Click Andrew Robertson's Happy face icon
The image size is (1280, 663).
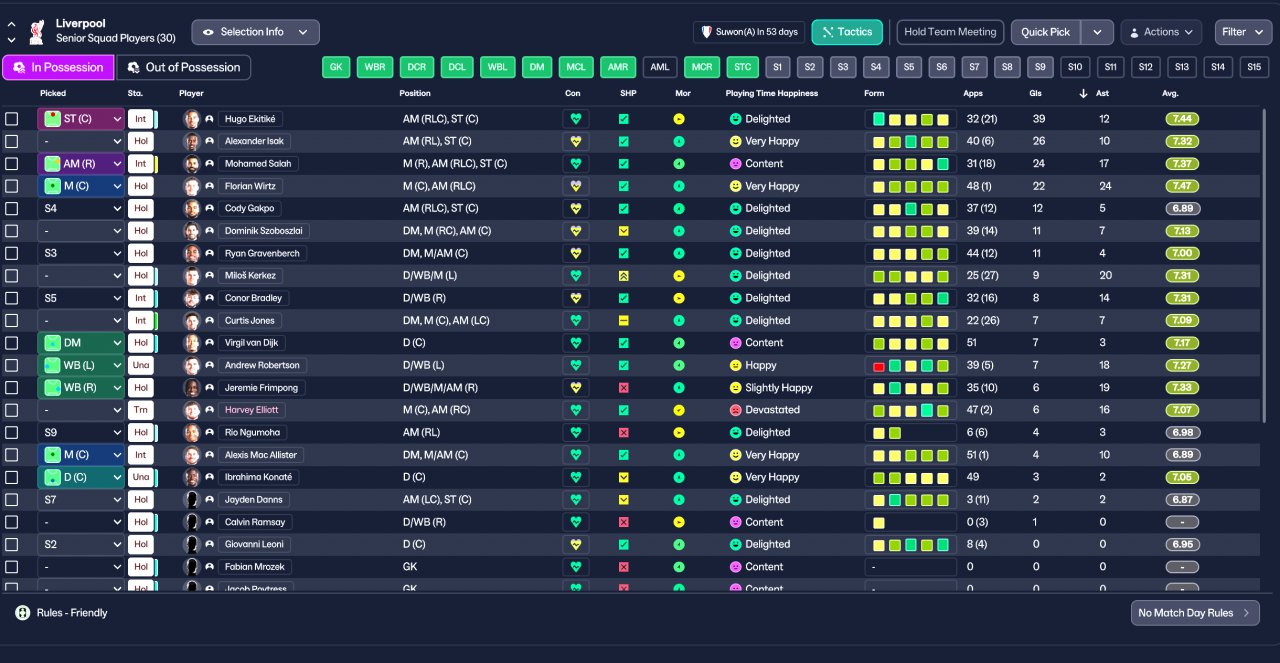(736, 365)
